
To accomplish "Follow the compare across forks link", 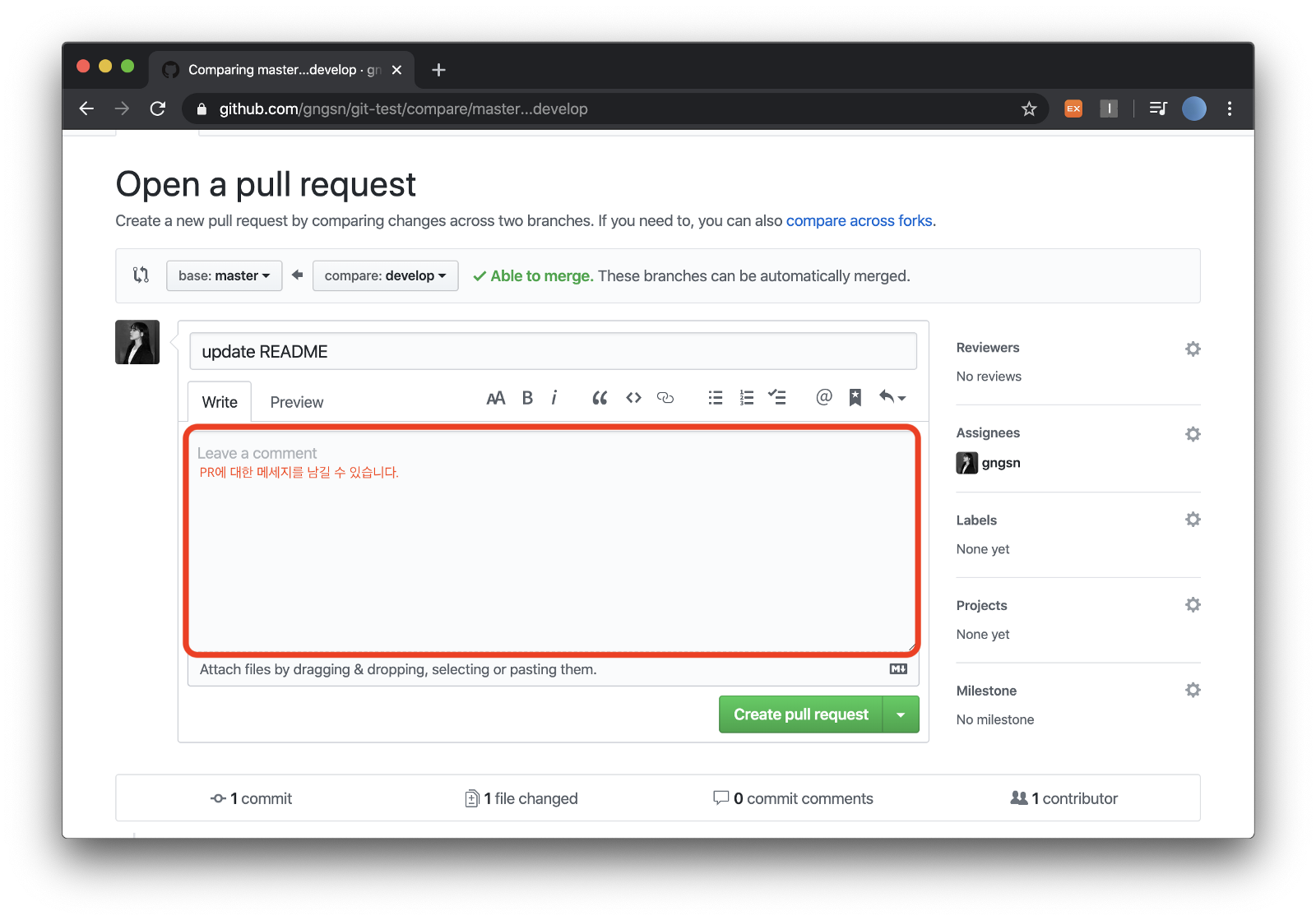I will pos(859,220).
